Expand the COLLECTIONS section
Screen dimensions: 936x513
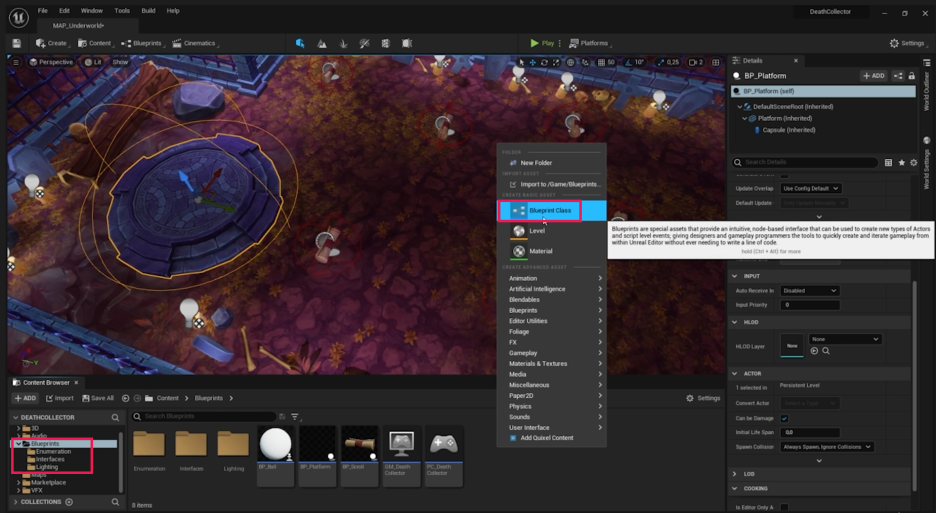(x=16, y=502)
